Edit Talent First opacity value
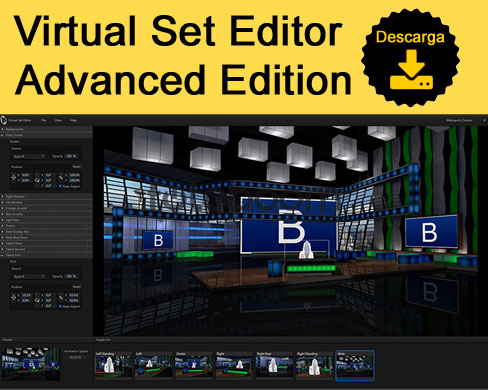488x390 pixels. 71,276
